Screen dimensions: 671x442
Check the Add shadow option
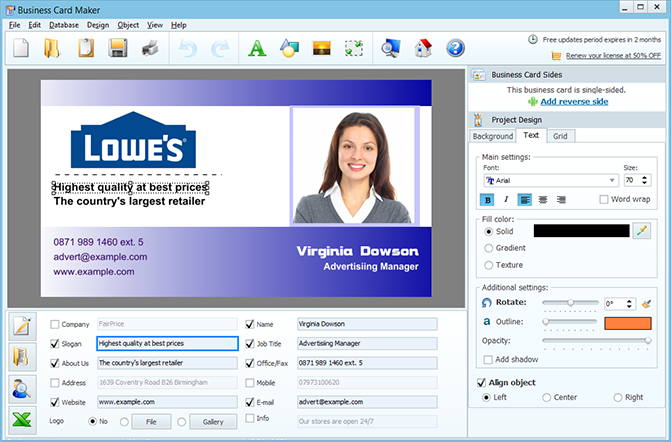[488, 359]
